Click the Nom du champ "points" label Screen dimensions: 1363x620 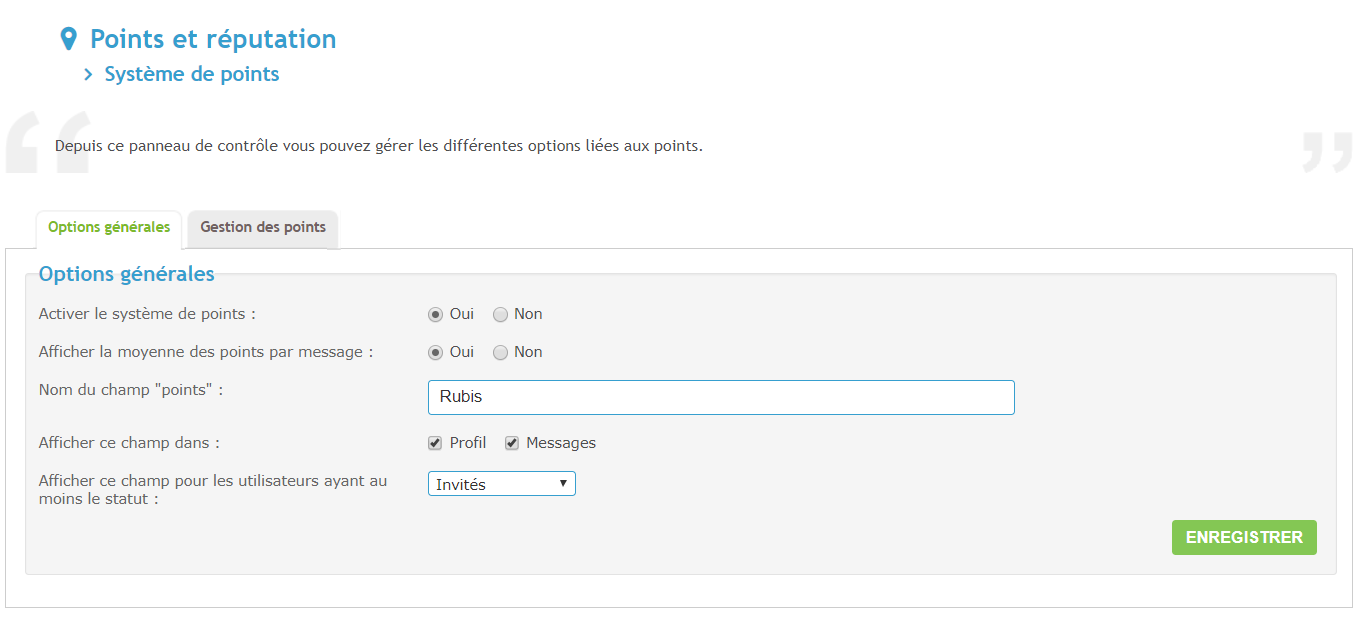(x=131, y=389)
